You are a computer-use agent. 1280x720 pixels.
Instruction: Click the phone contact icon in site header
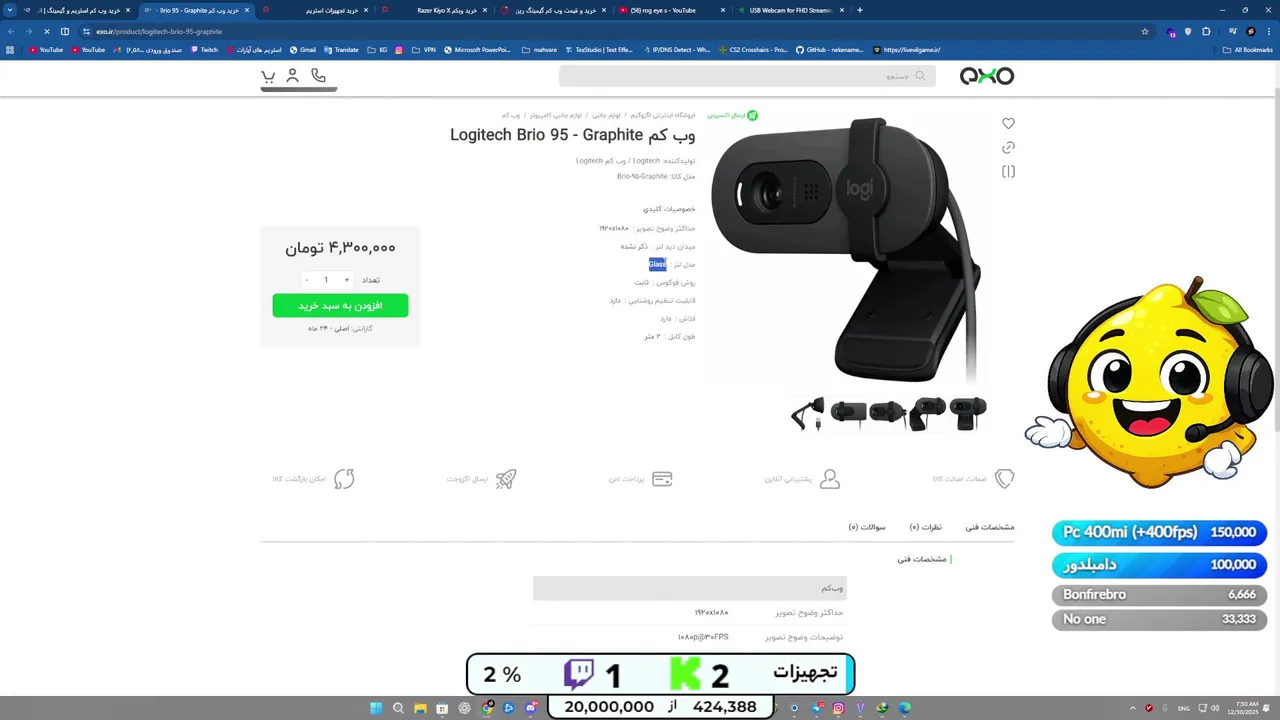[x=318, y=76]
